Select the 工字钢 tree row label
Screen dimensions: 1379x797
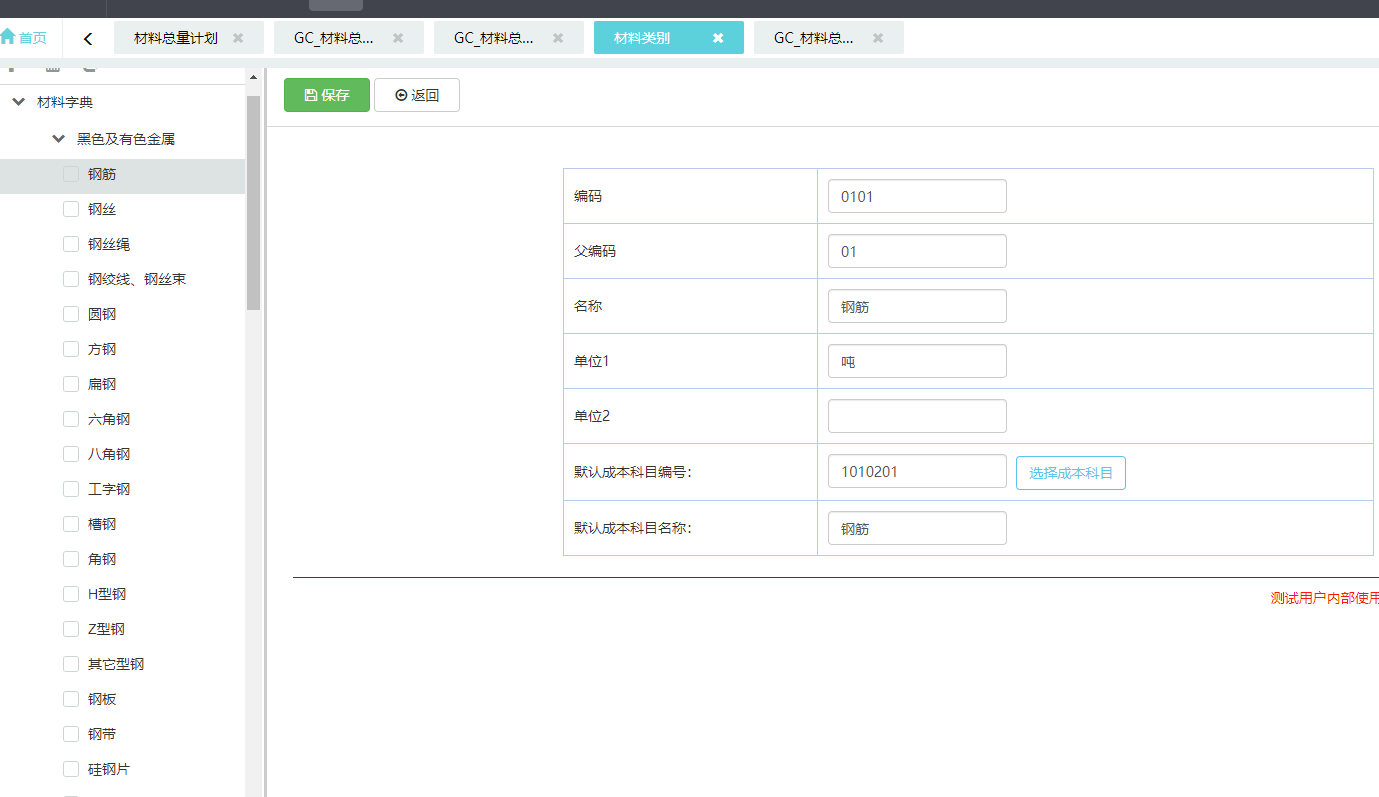(109, 489)
